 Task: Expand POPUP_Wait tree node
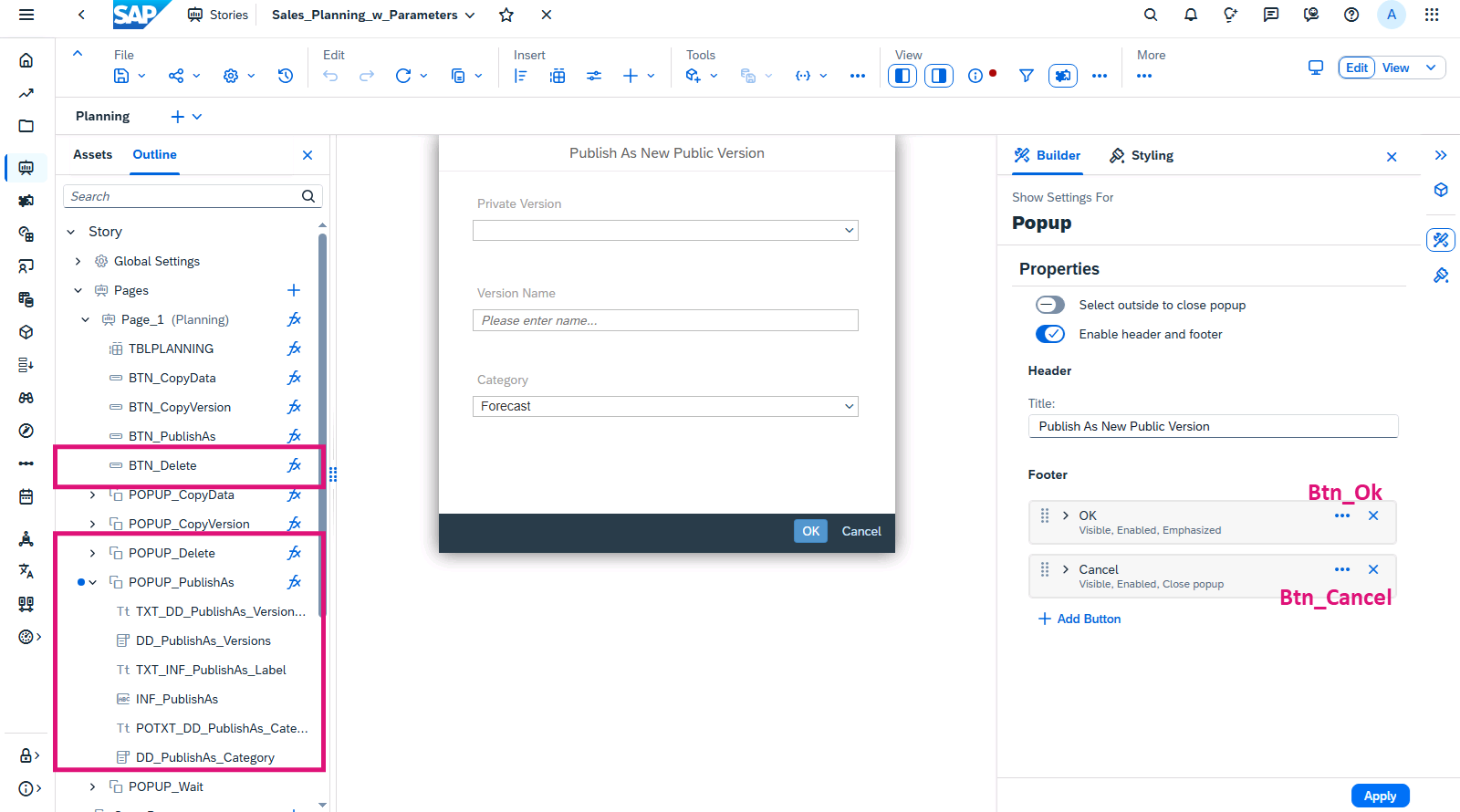tap(92, 786)
